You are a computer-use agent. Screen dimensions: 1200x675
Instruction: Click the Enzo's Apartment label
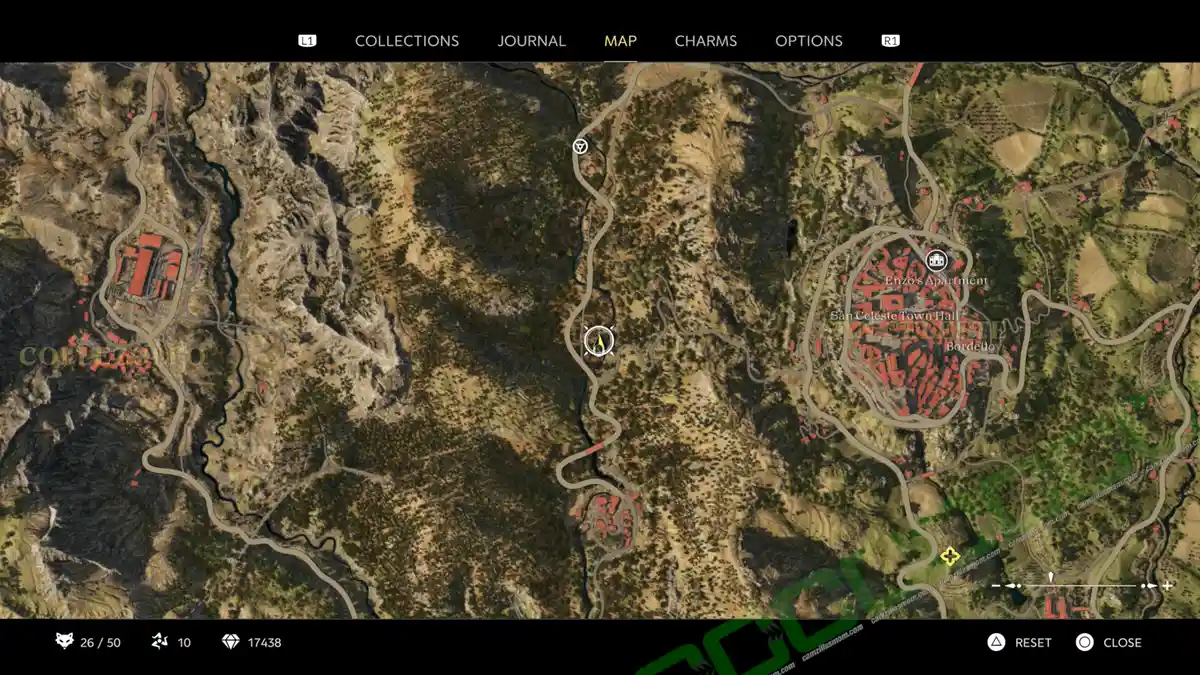[x=935, y=281]
